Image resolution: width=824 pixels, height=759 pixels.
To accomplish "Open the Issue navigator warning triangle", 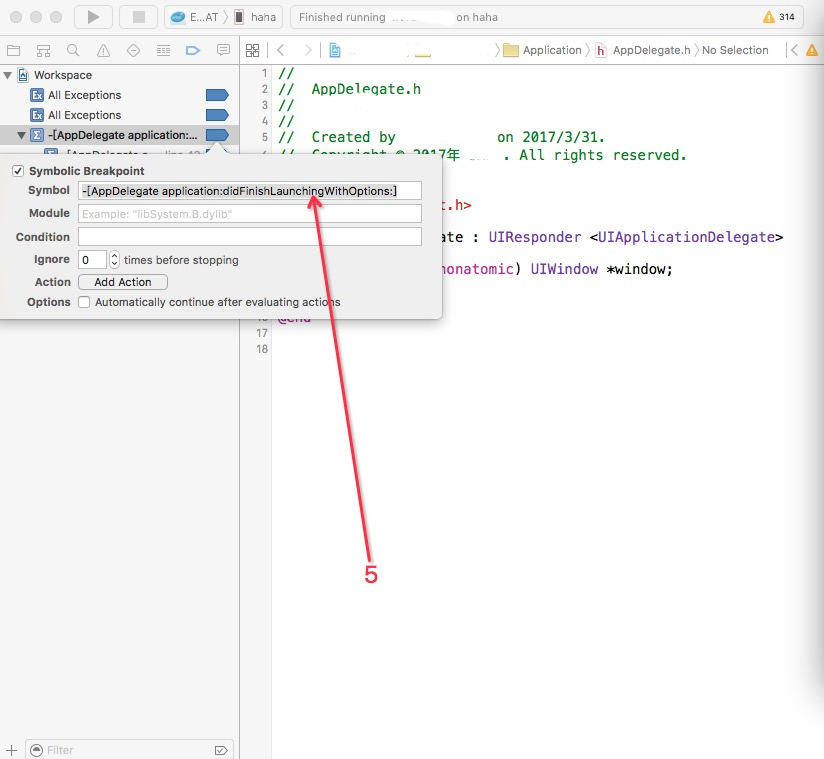I will pos(103,50).
